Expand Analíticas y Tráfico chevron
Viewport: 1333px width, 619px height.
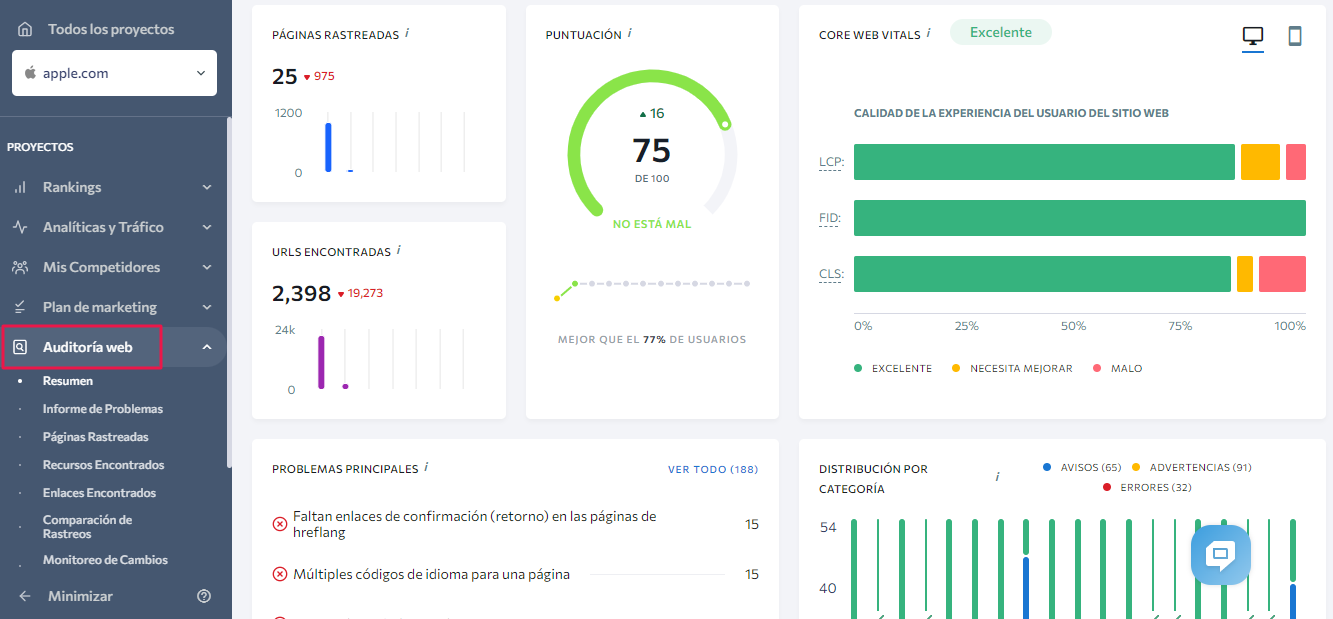click(x=207, y=227)
